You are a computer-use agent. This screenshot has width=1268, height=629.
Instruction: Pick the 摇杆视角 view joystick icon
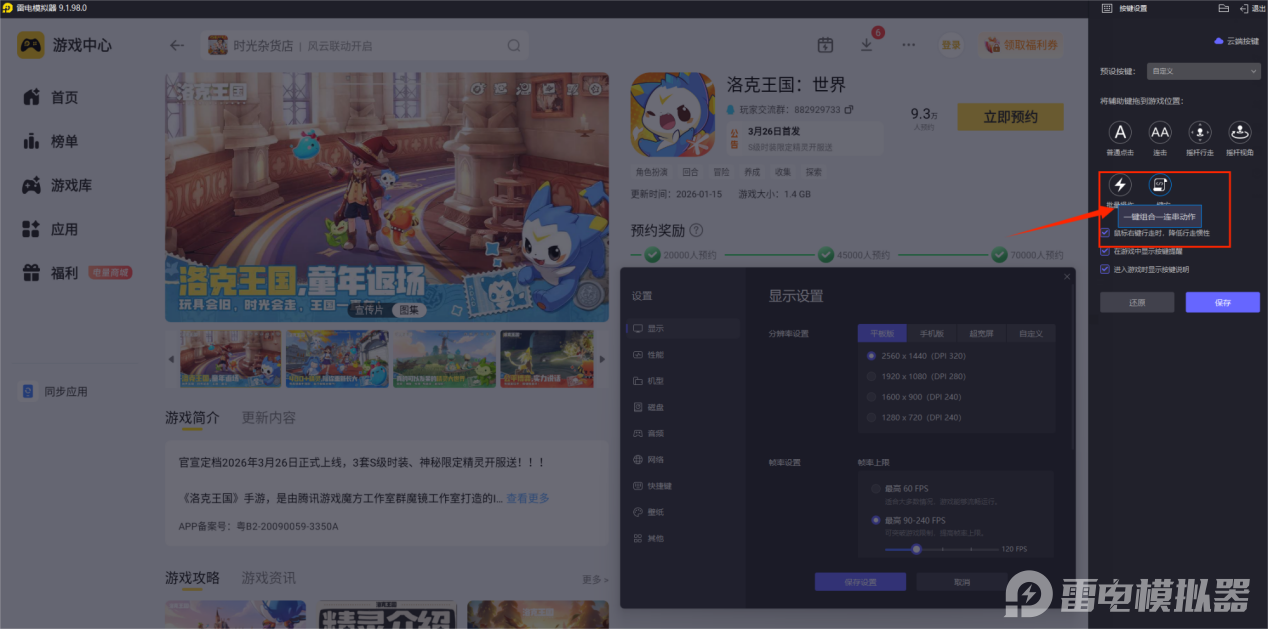[1240, 132]
